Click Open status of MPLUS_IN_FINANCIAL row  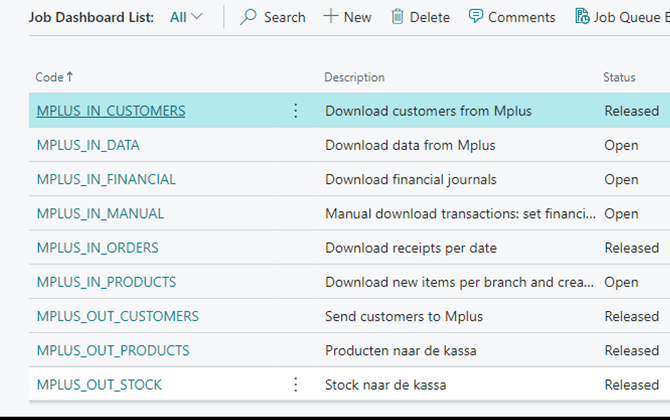click(621, 179)
